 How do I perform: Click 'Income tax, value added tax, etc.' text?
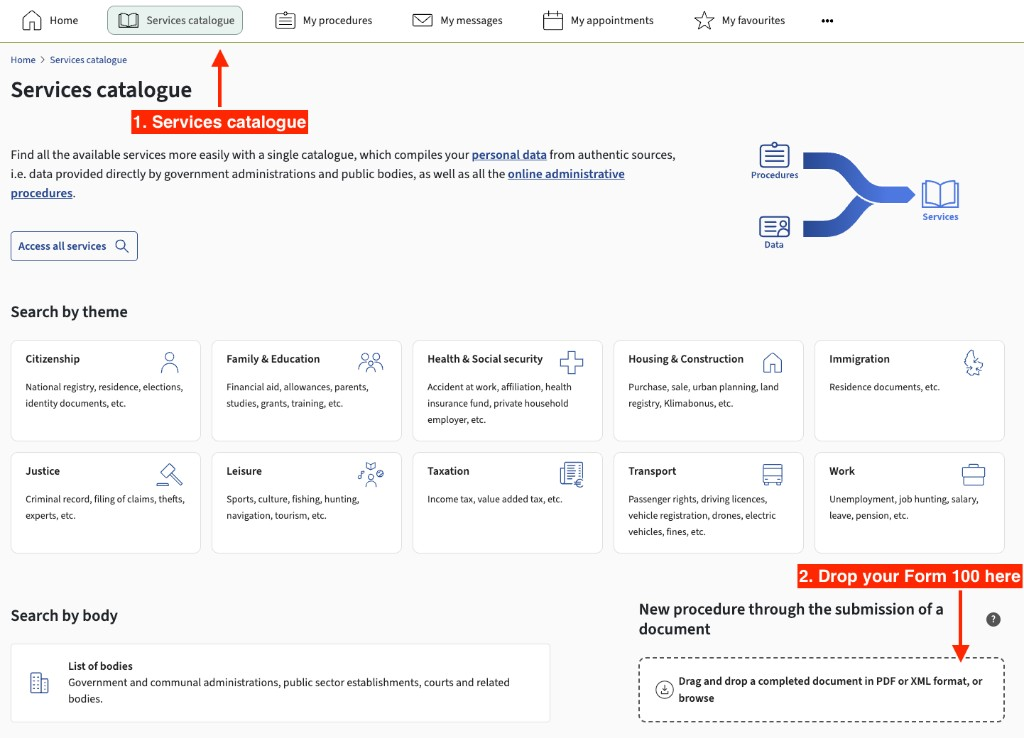tap(494, 499)
